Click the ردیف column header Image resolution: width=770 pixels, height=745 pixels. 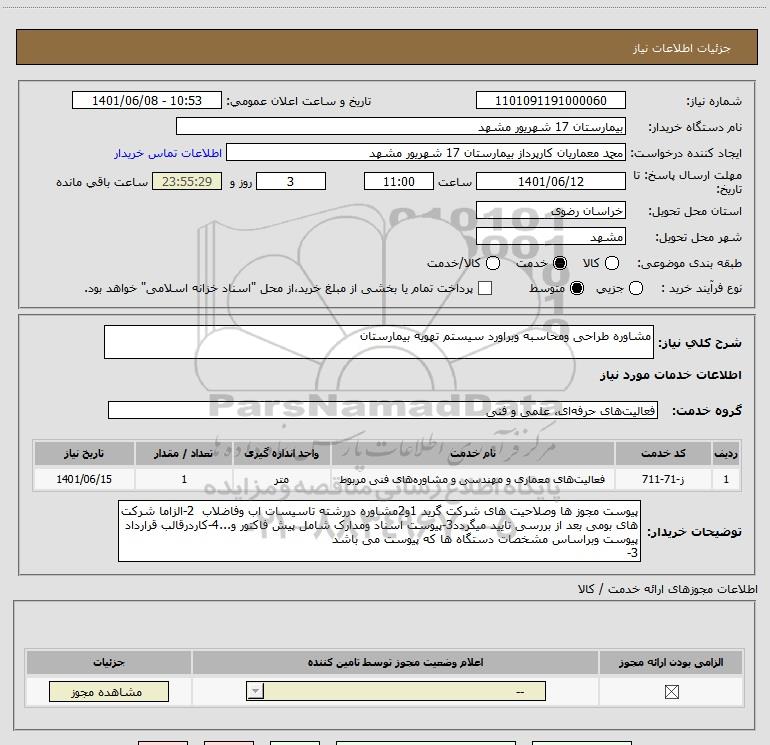(x=726, y=453)
